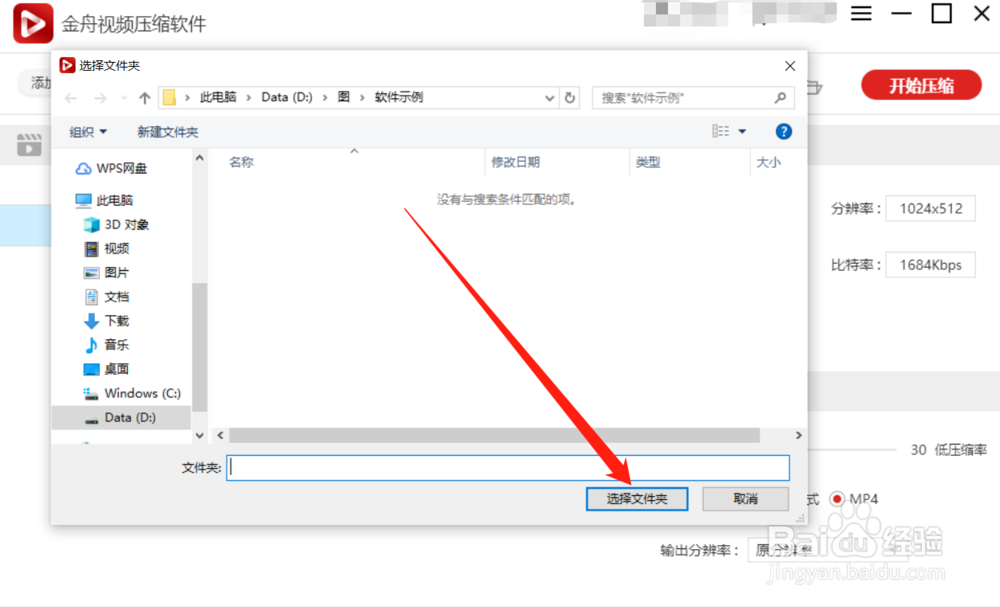
Task: Click the 1684Kbps bitrate field
Action: [x=930, y=265]
